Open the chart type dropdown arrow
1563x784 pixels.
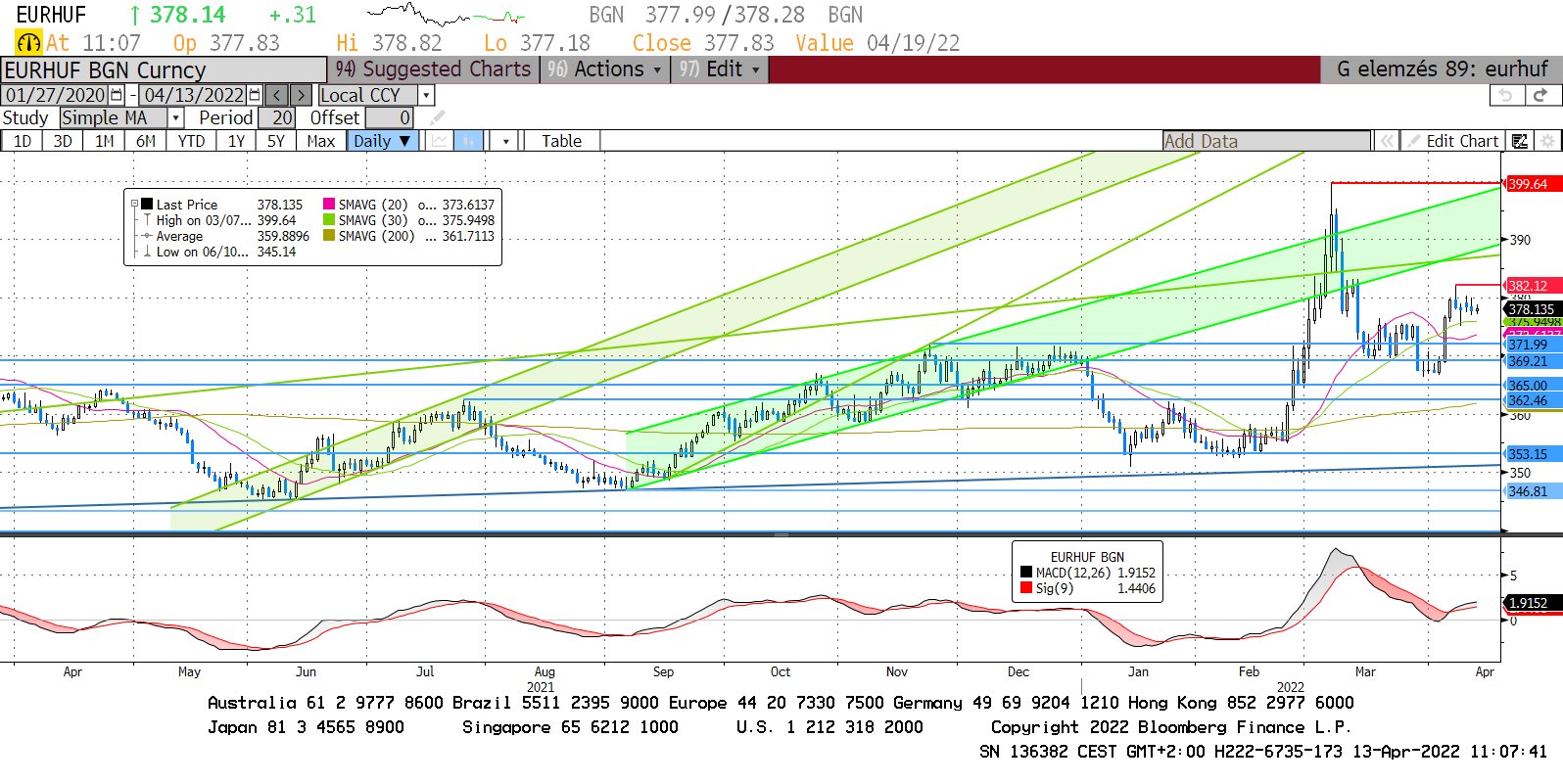(504, 141)
